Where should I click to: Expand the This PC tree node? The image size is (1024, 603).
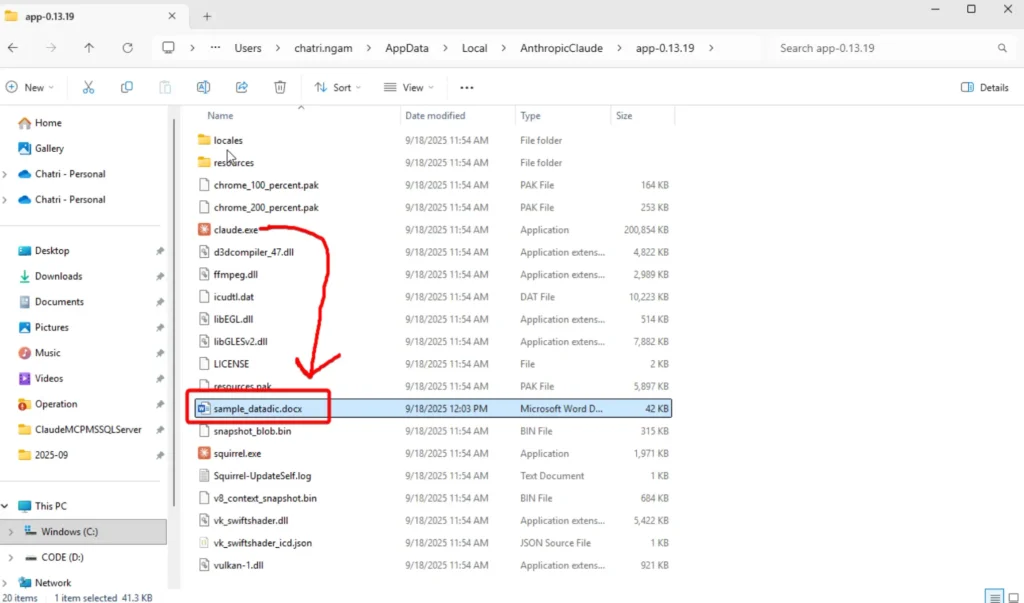click(x=6, y=506)
